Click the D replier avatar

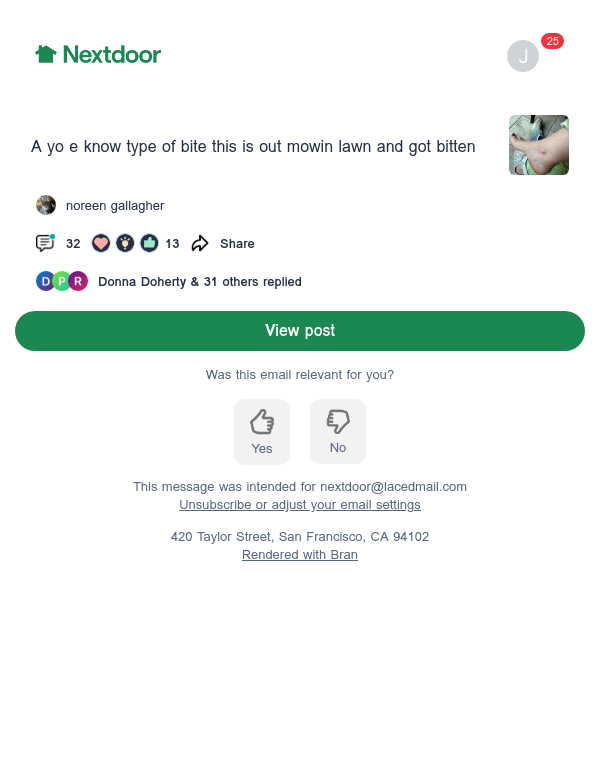46,281
